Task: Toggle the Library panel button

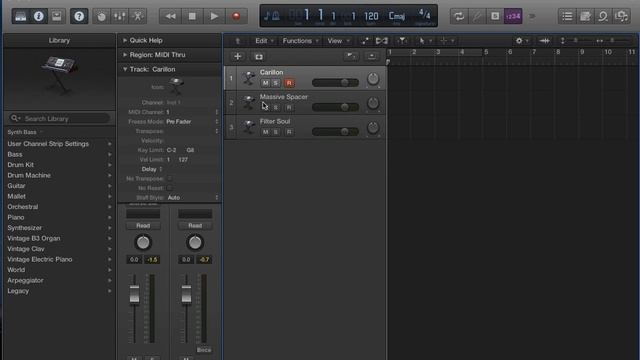Action: click(20, 16)
